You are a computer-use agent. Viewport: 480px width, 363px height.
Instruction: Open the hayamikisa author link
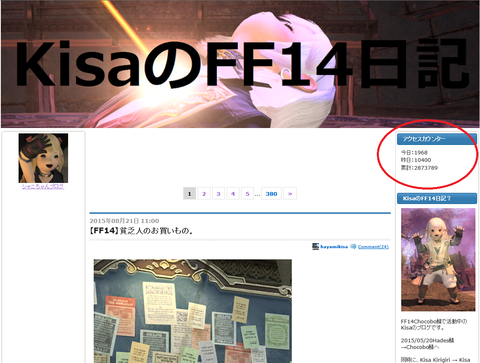(334, 247)
